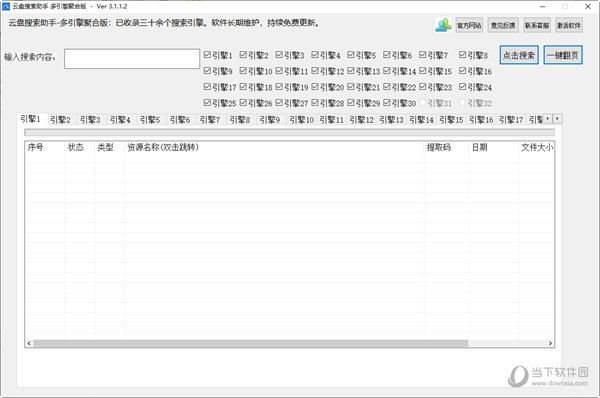Disable the 引擎22 checkbox
Viewport: 600px width, 398px height.
pyautogui.click(x=387, y=87)
